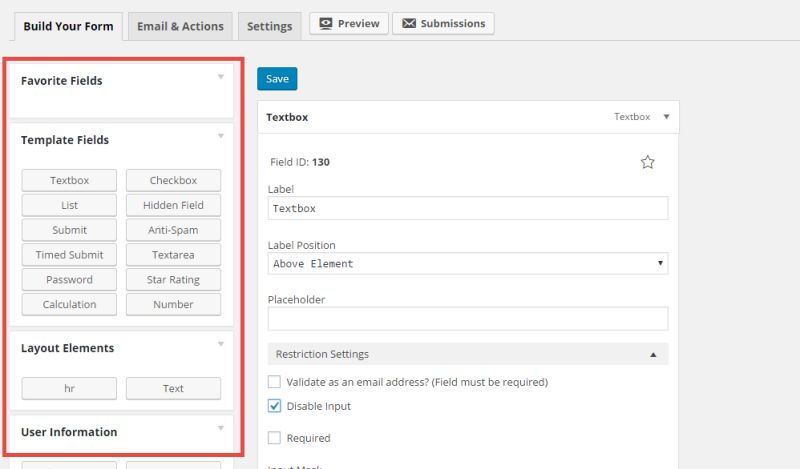Image resolution: width=800 pixels, height=469 pixels.
Task: Click the Preview button
Action: [x=349, y=23]
